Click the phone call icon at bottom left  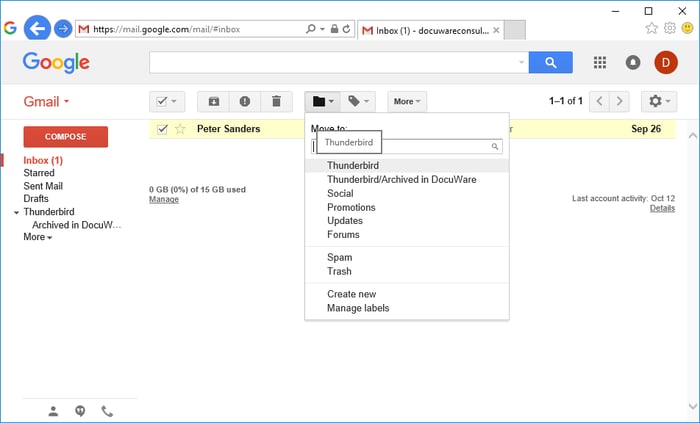coord(107,411)
